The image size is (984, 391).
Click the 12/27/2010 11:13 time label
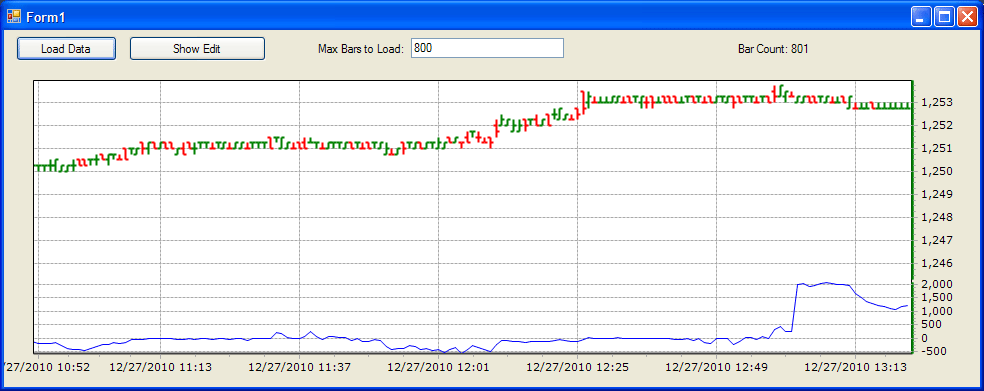point(161,367)
